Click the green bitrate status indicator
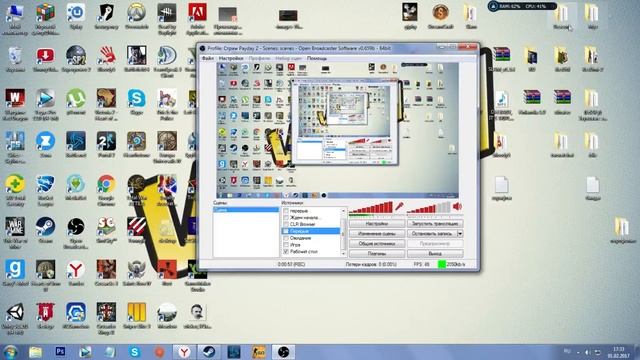The width and height of the screenshot is (640, 360). [442, 264]
